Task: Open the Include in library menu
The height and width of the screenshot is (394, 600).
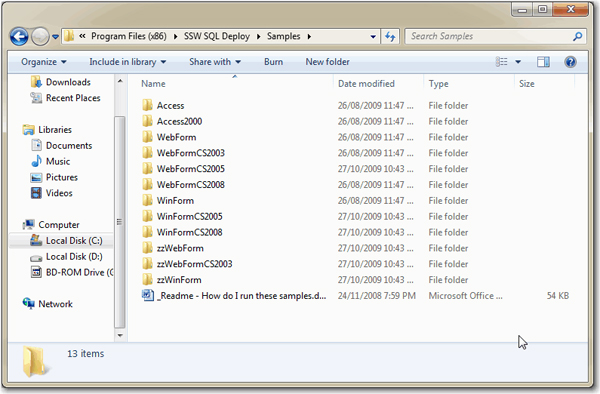Action: (x=127, y=62)
